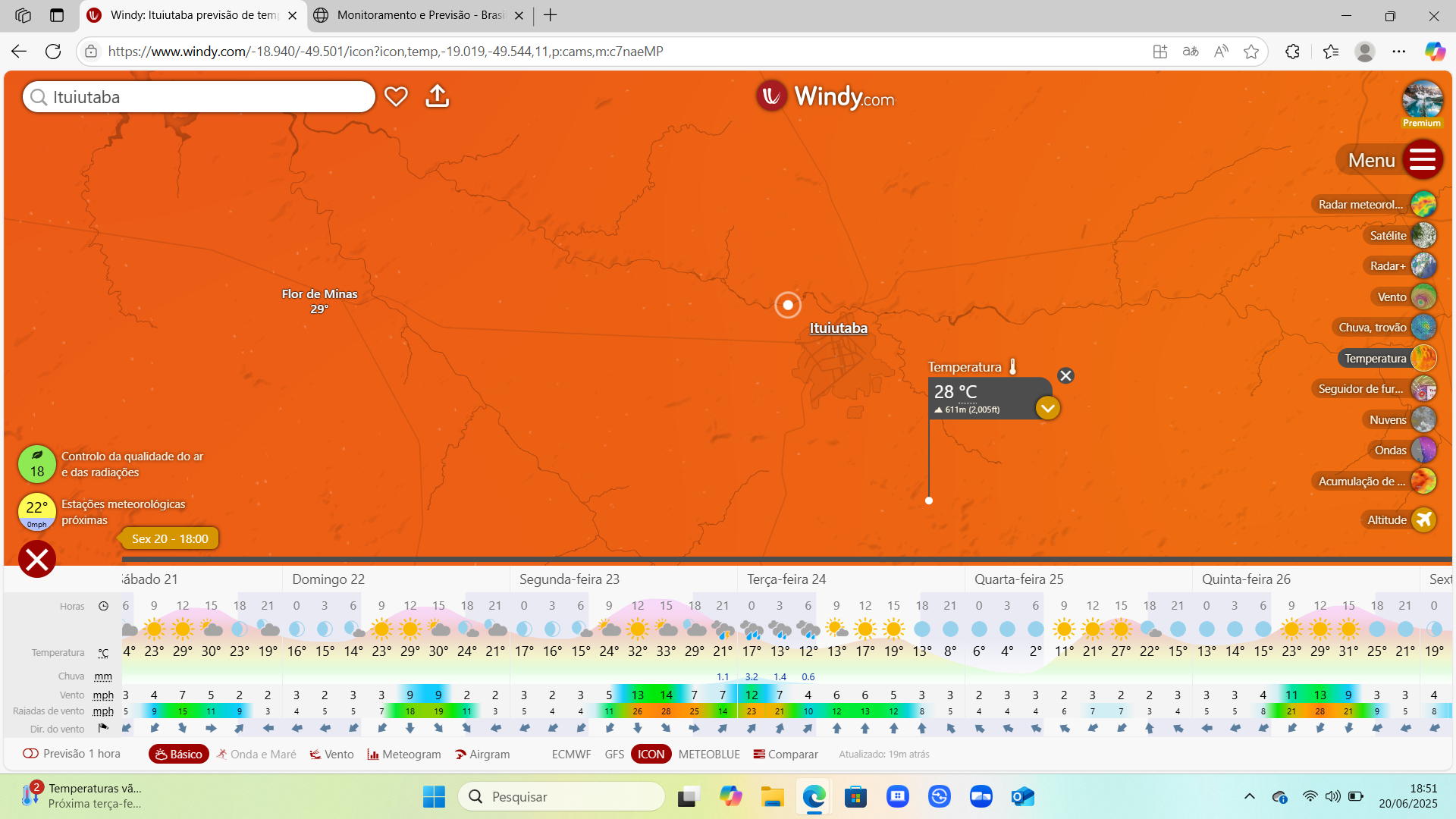Open the Airgram tab
The image size is (1456, 819).
(x=482, y=755)
